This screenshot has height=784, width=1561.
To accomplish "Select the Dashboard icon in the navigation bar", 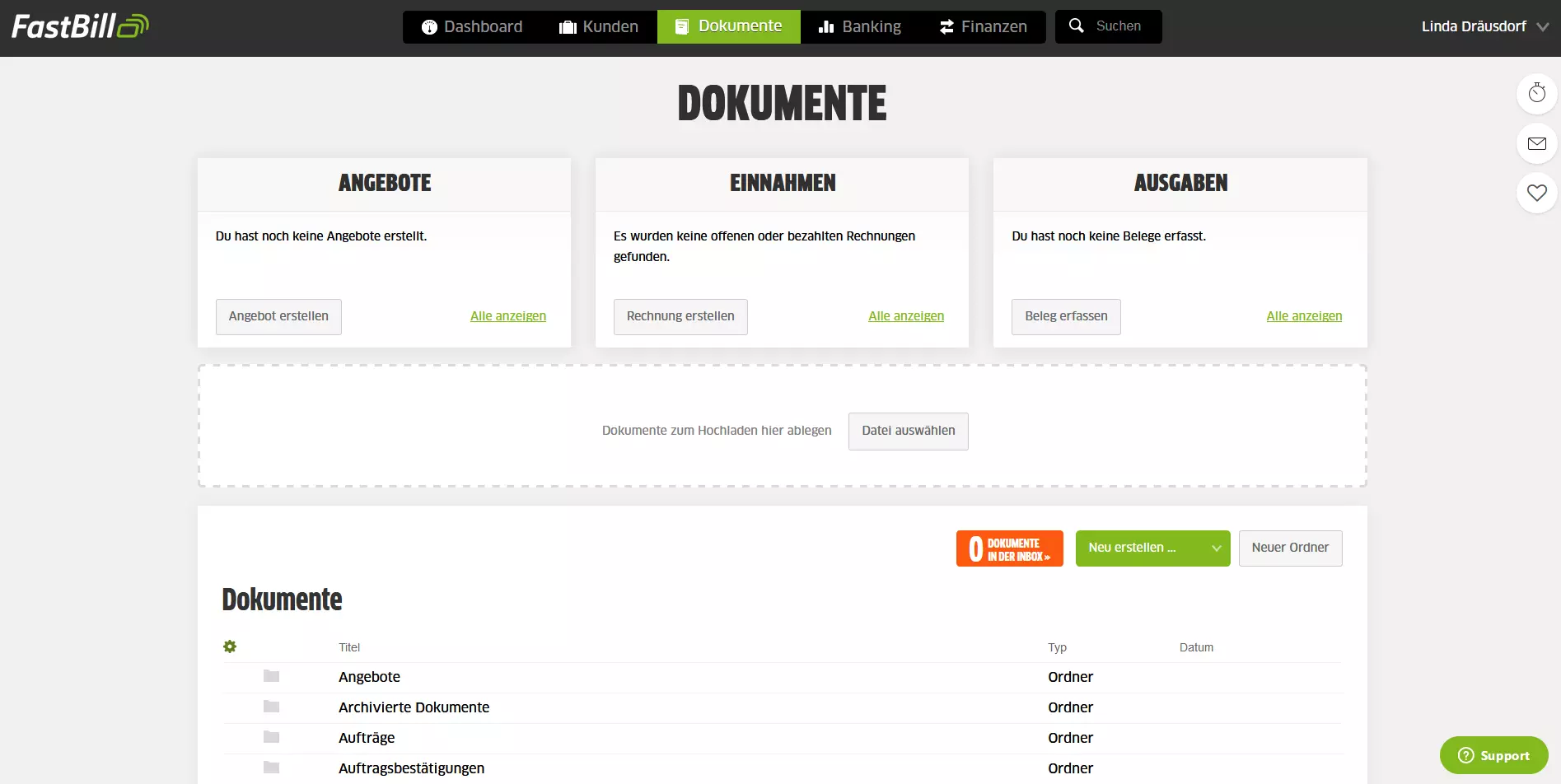I will [428, 26].
